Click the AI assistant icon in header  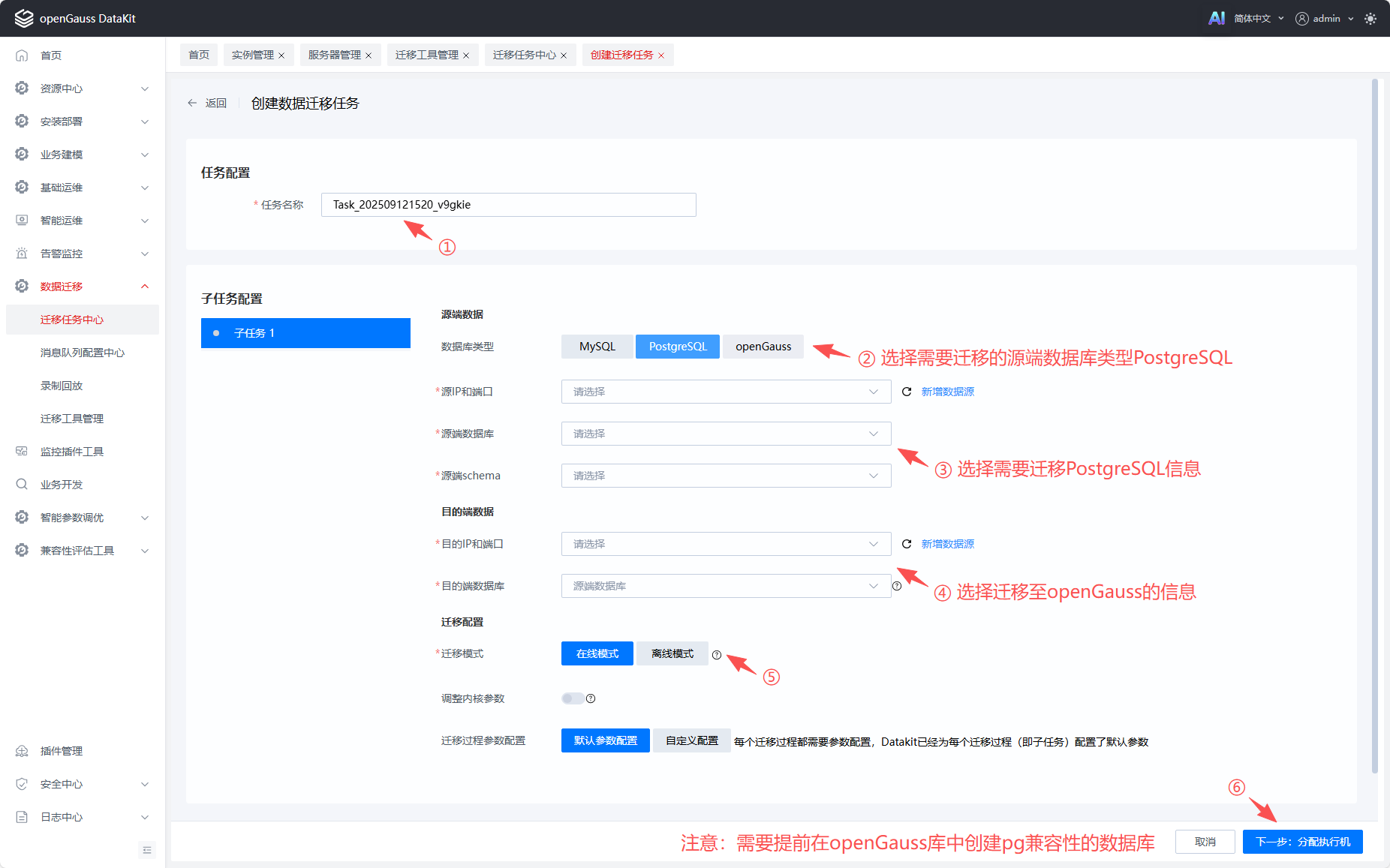pyautogui.click(x=1216, y=18)
